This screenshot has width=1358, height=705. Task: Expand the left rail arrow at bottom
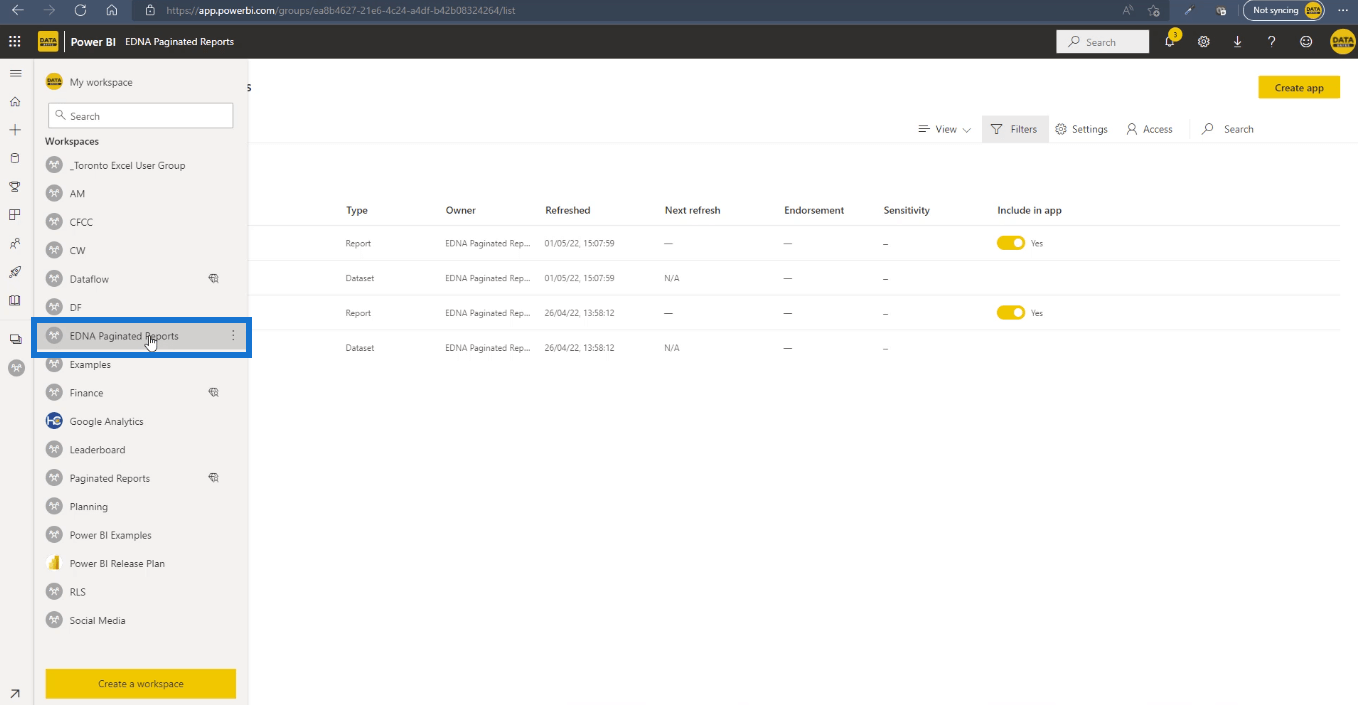15,693
